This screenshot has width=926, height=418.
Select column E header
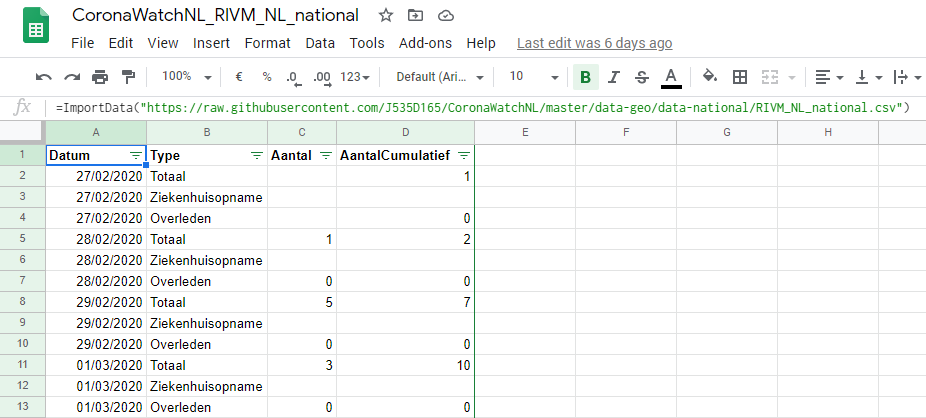(525, 133)
